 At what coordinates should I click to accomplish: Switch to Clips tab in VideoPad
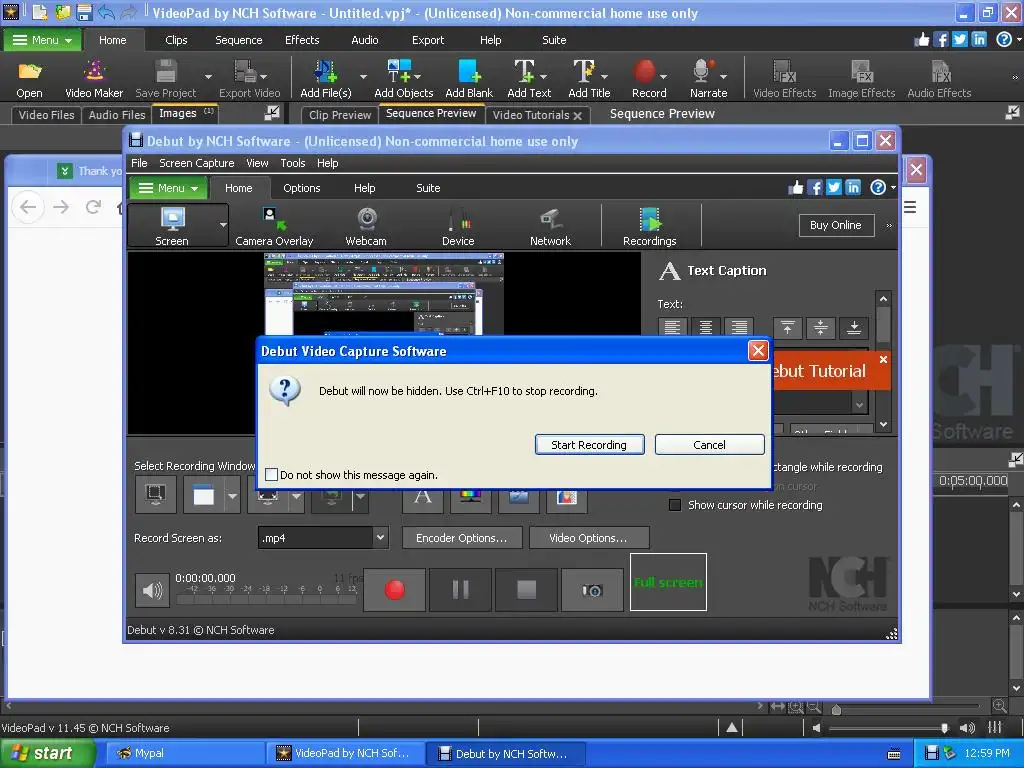pyautogui.click(x=176, y=40)
